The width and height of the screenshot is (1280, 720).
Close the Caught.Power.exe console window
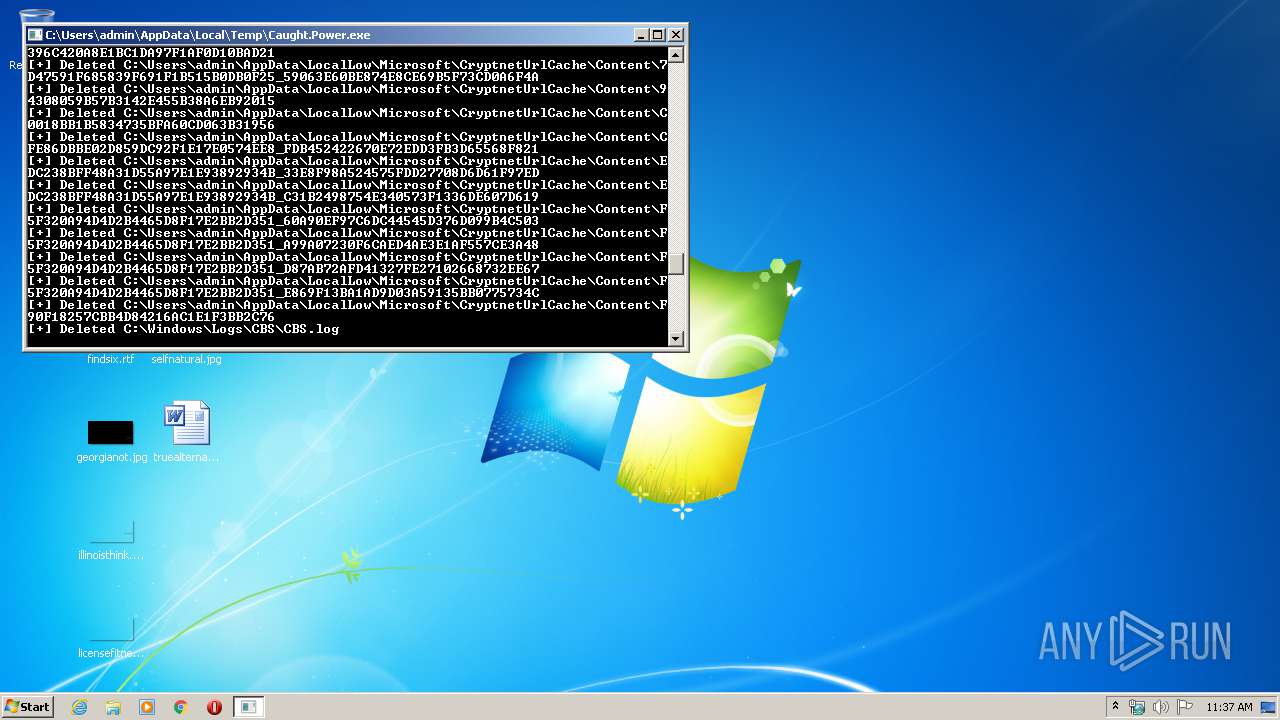pos(676,34)
